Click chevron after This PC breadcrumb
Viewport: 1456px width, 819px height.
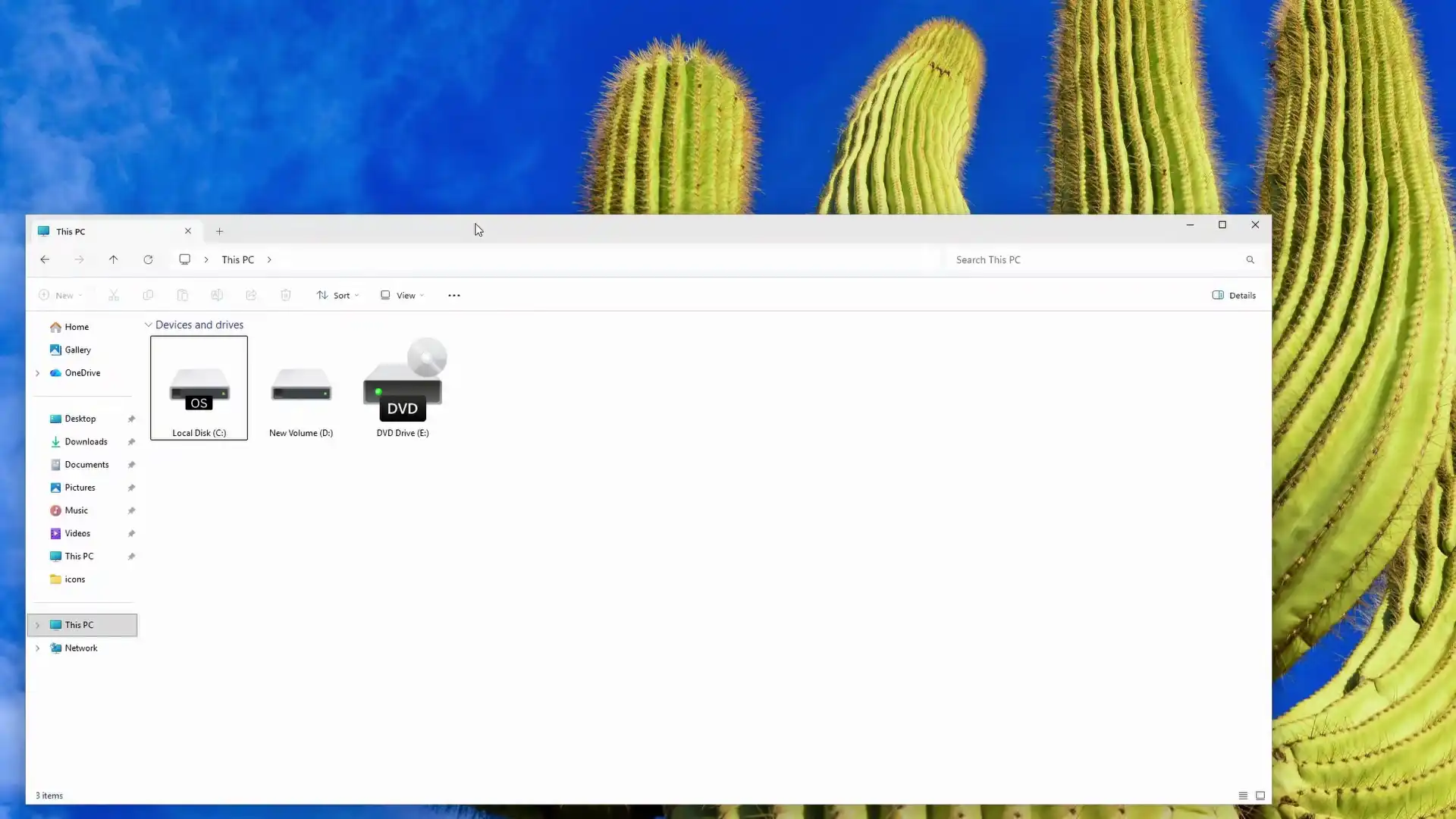pos(269,259)
